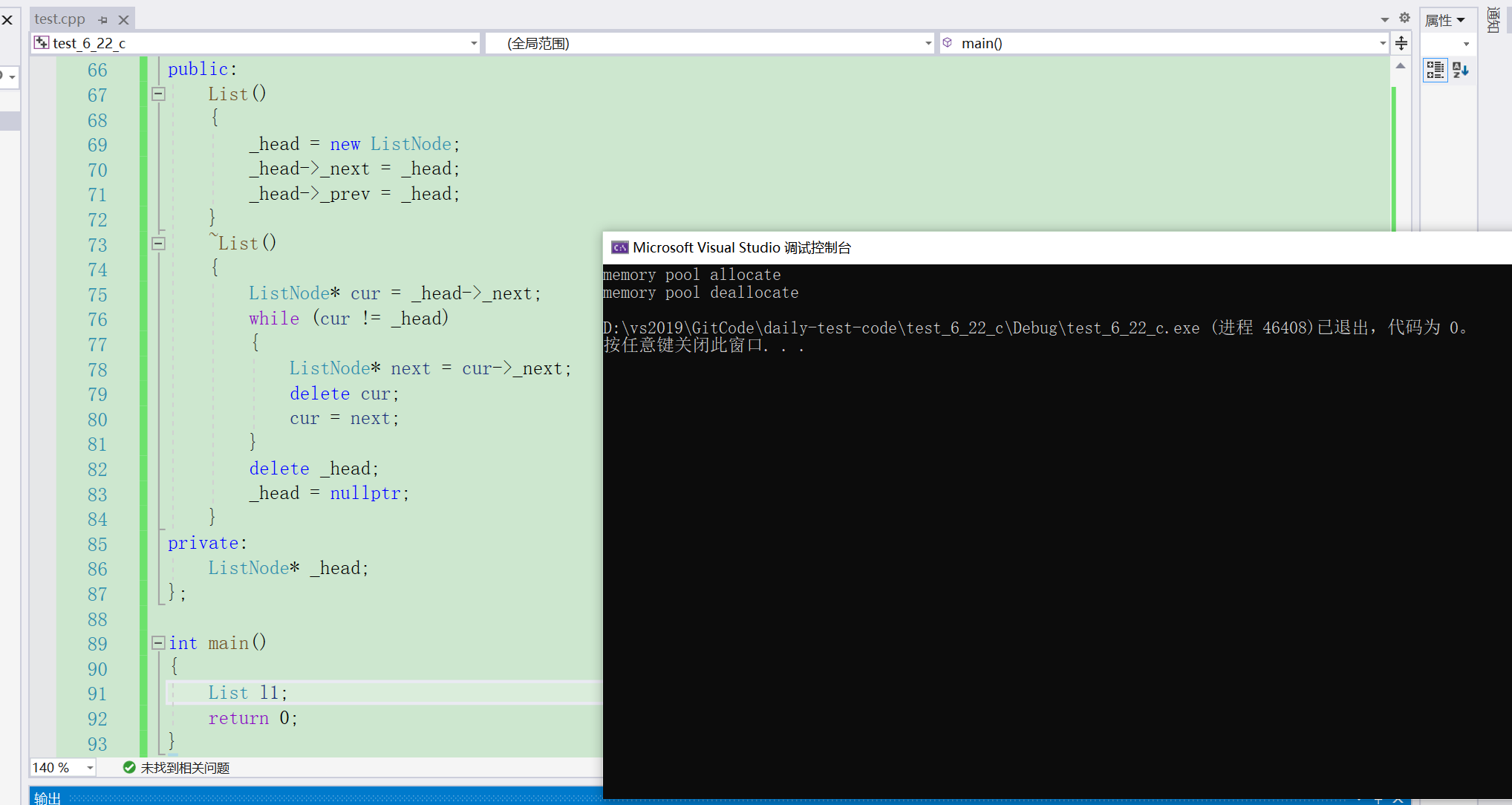Open the tab list dropdown arrow
This screenshot has height=805, width=1512.
pyautogui.click(x=1385, y=19)
